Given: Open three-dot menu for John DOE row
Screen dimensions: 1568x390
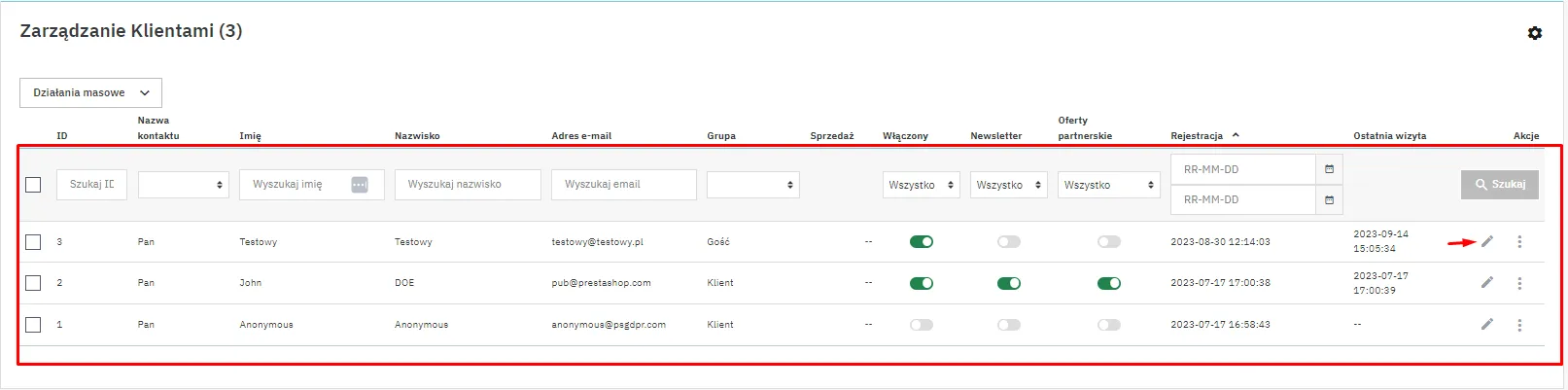Looking at the screenshot, I should point(1519,283).
